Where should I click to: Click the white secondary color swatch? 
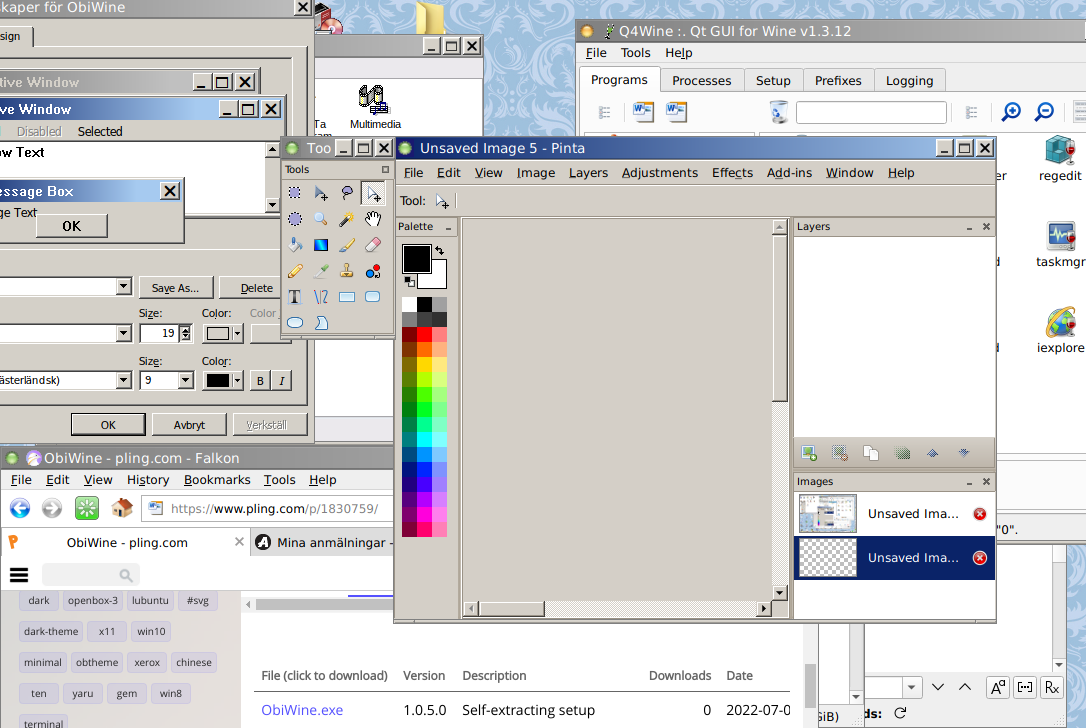(438, 278)
